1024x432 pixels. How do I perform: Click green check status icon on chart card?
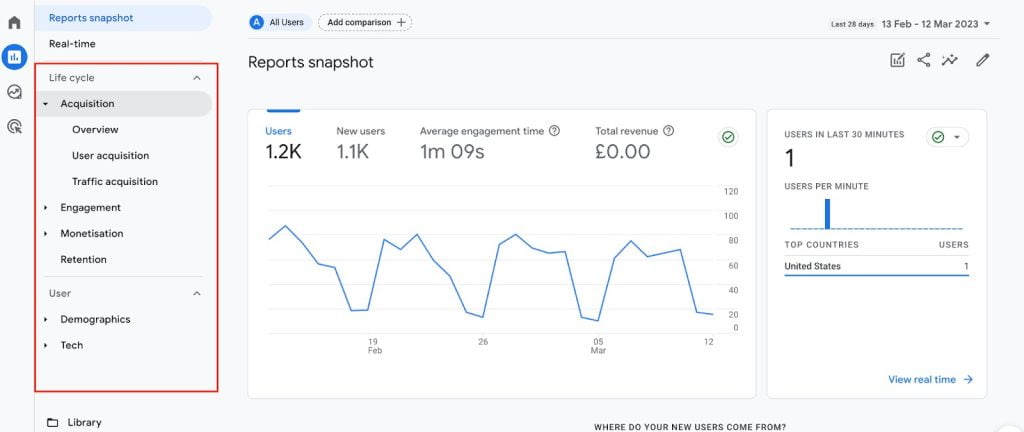tap(728, 137)
